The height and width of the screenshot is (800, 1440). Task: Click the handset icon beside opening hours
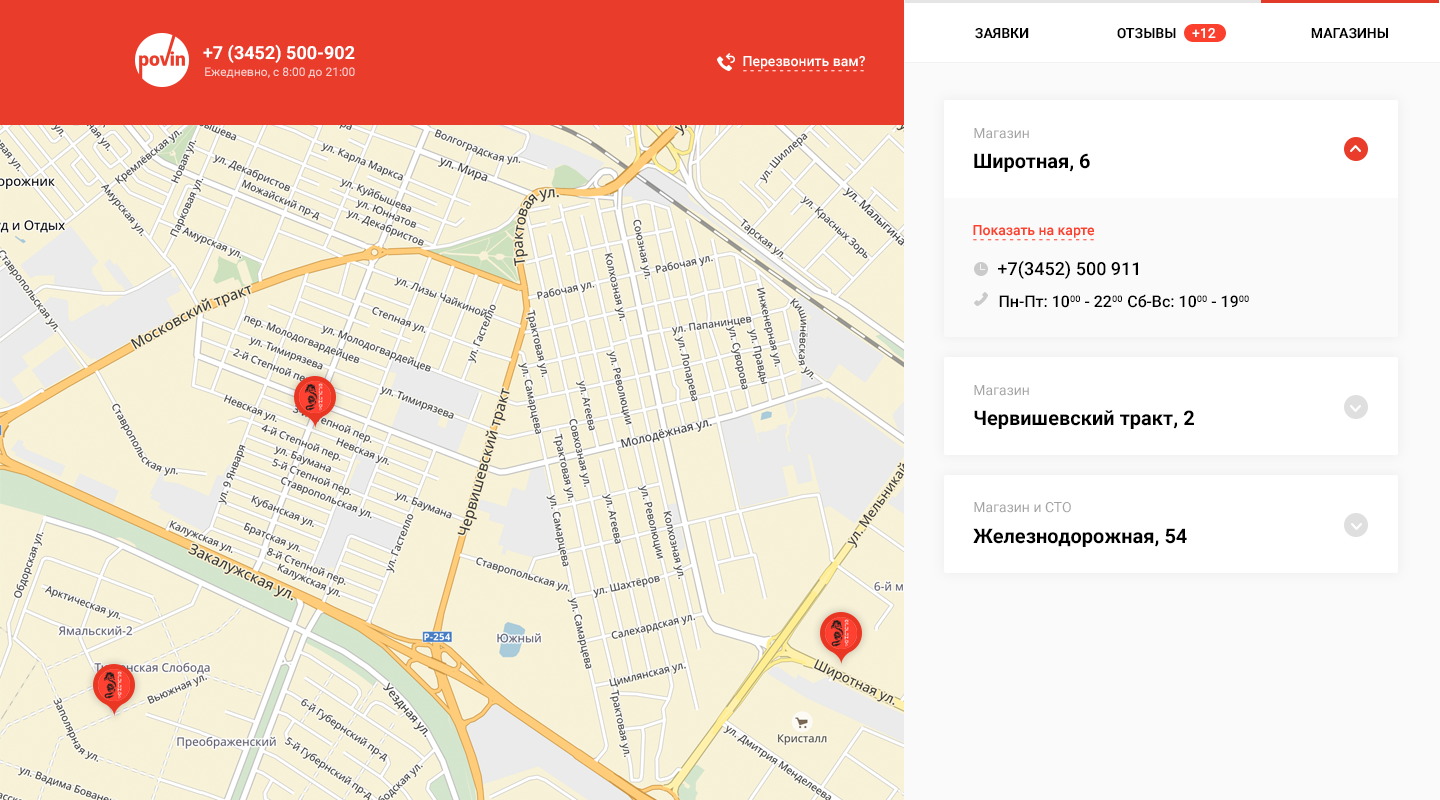point(980,299)
